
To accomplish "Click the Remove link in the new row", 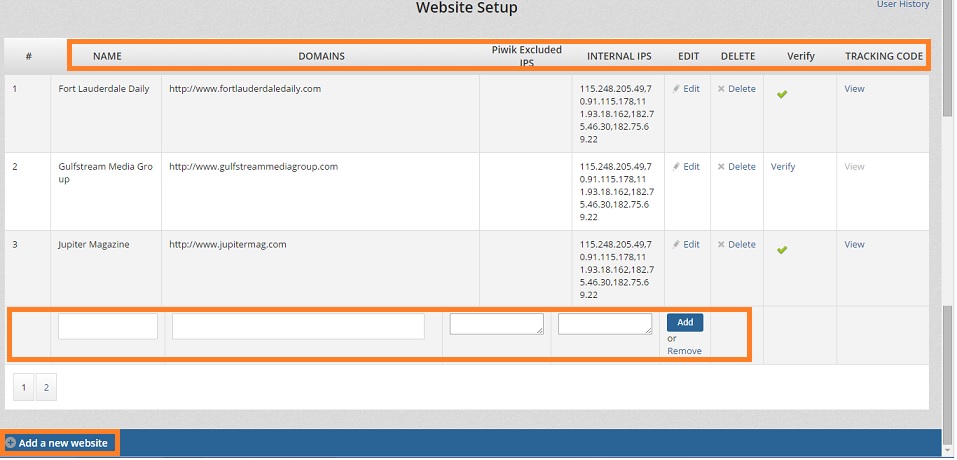I will [684, 351].
